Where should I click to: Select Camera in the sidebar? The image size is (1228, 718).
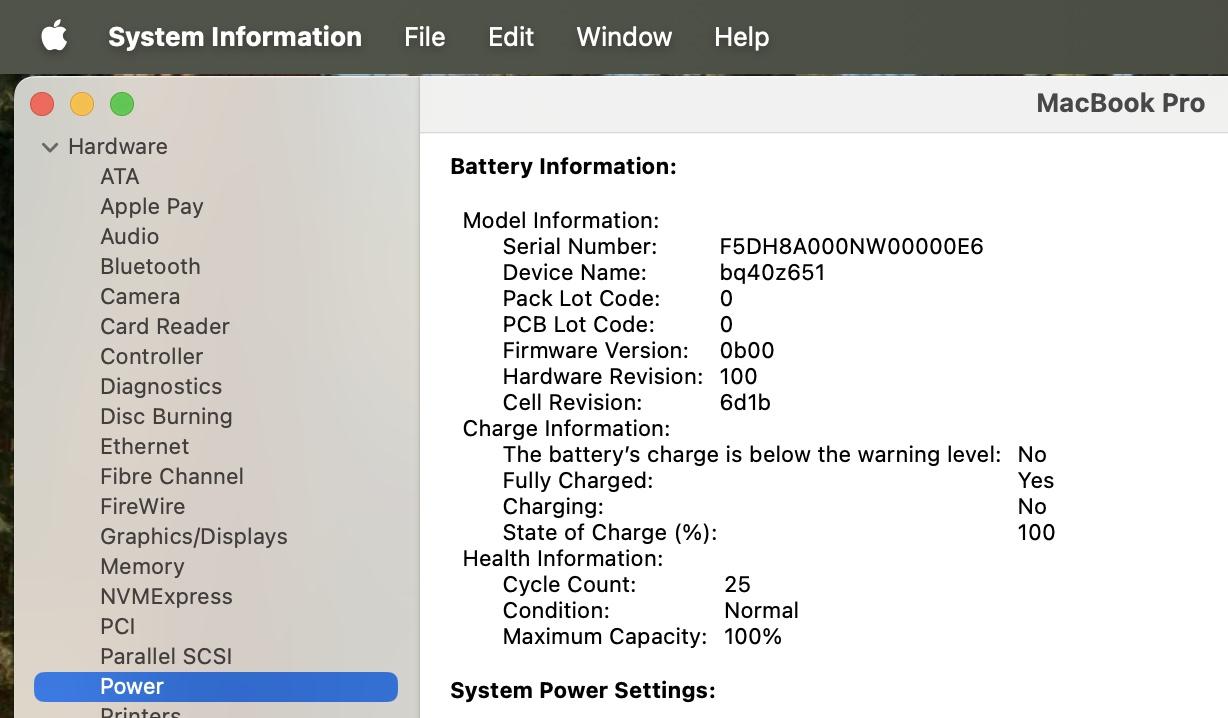[140, 296]
